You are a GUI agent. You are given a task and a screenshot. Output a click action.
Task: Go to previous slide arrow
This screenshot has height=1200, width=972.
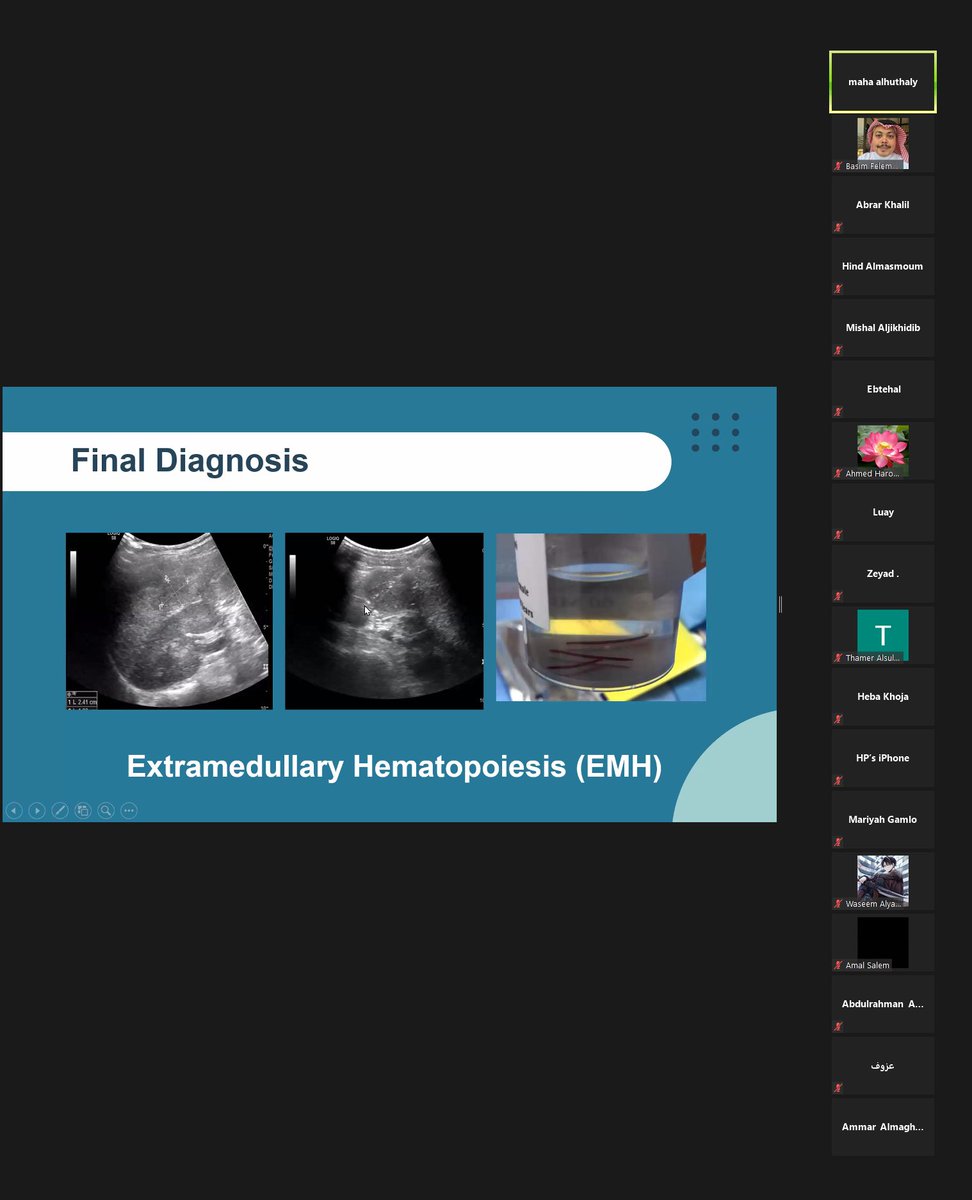pos(14,811)
